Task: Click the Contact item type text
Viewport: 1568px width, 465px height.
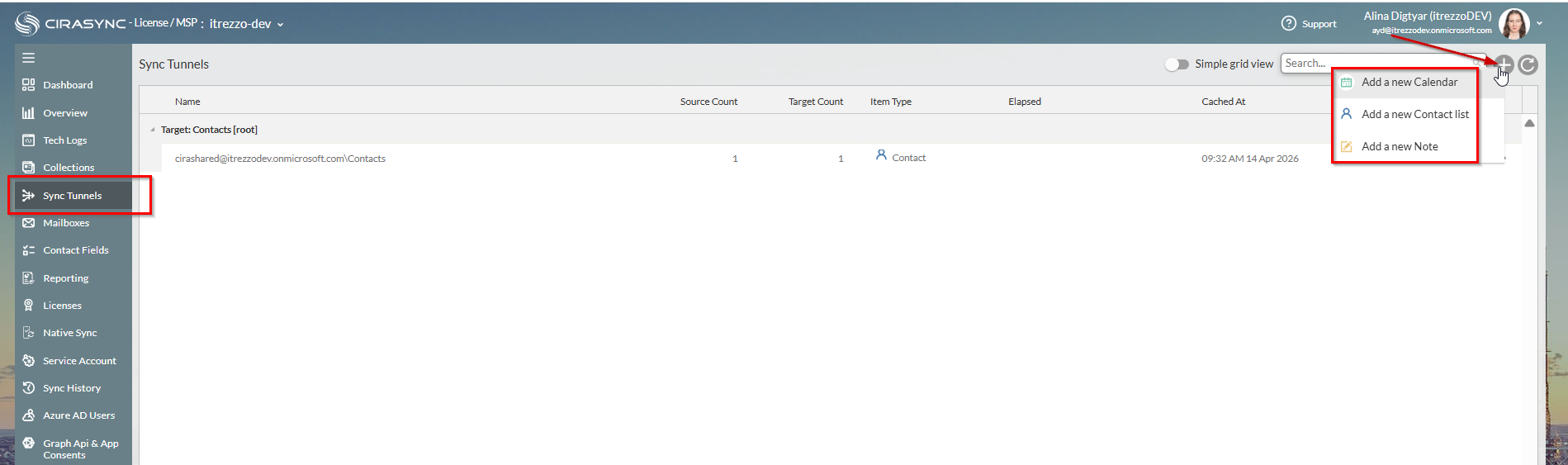Action: coord(909,158)
